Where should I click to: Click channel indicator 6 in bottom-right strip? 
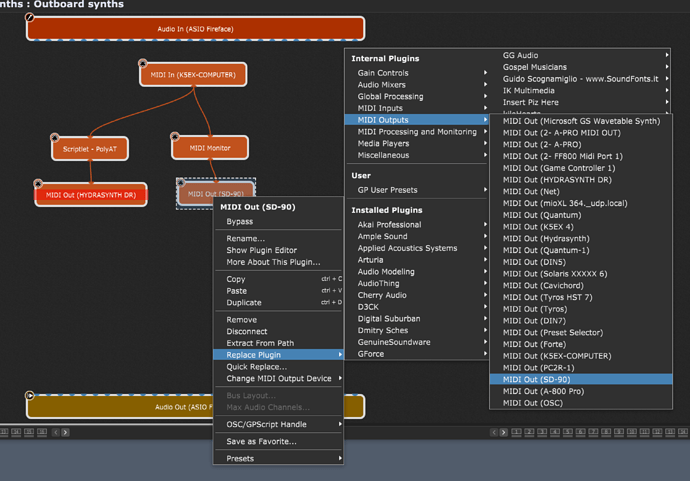tap(580, 432)
